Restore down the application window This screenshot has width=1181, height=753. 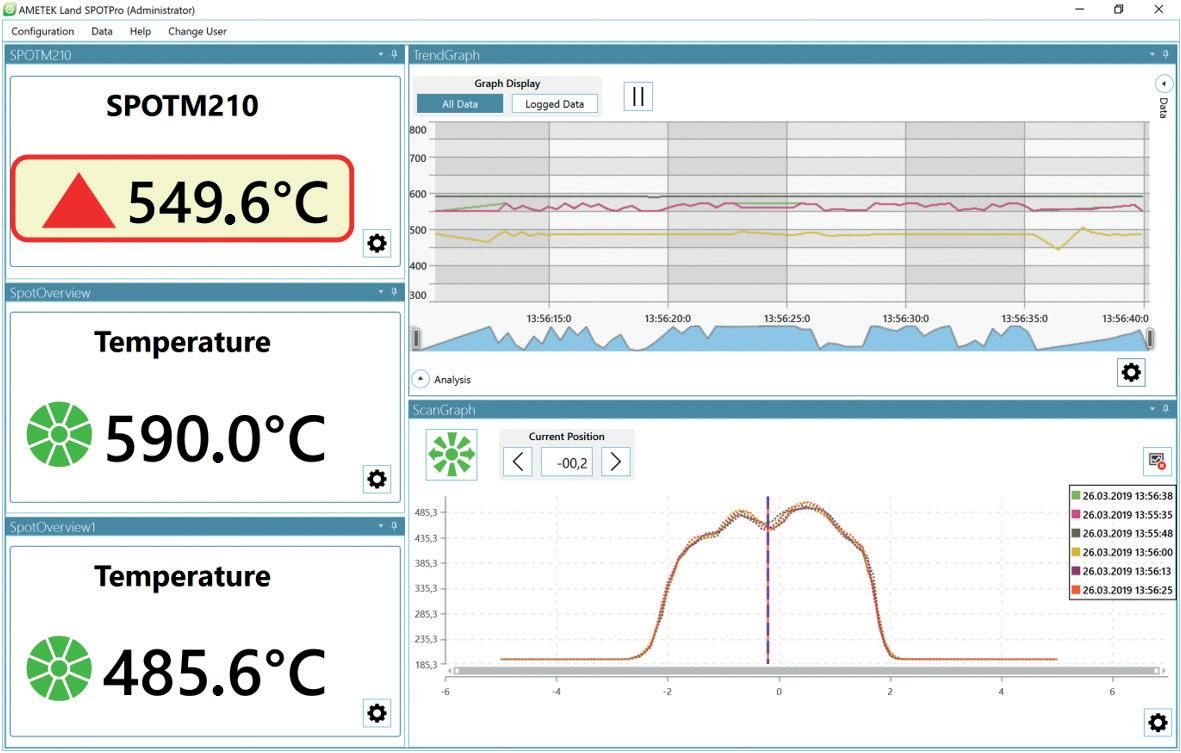(1118, 10)
